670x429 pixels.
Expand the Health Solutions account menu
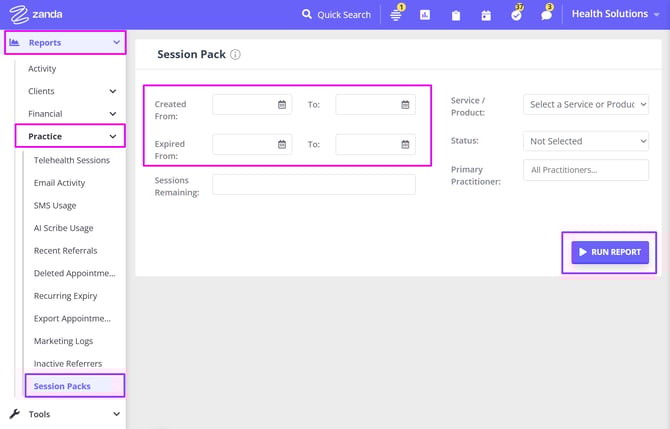(x=615, y=14)
